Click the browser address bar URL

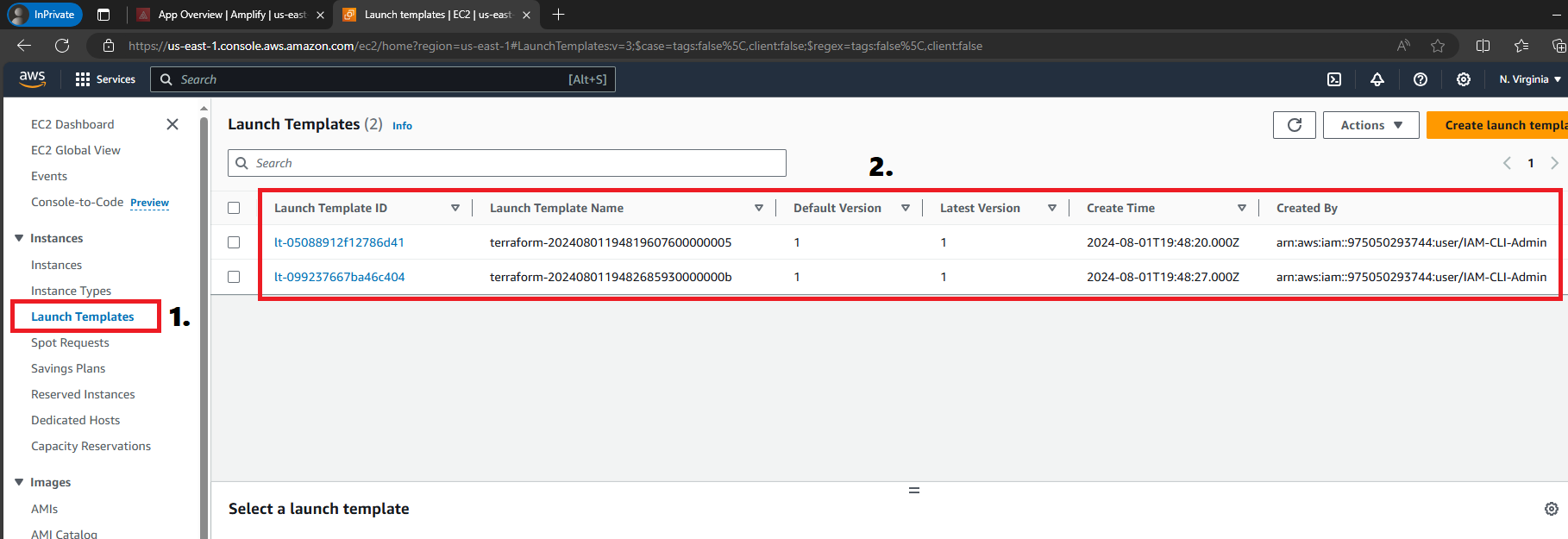555,46
